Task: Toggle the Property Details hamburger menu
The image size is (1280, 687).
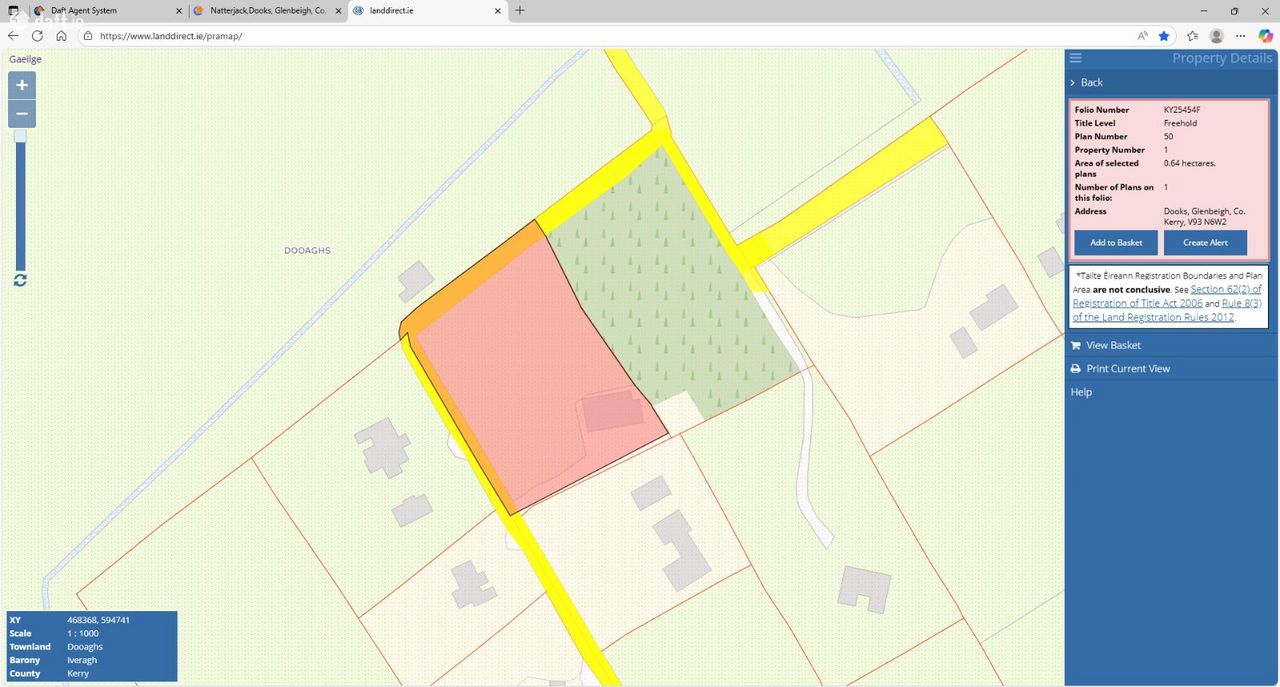Action: 1075,58
